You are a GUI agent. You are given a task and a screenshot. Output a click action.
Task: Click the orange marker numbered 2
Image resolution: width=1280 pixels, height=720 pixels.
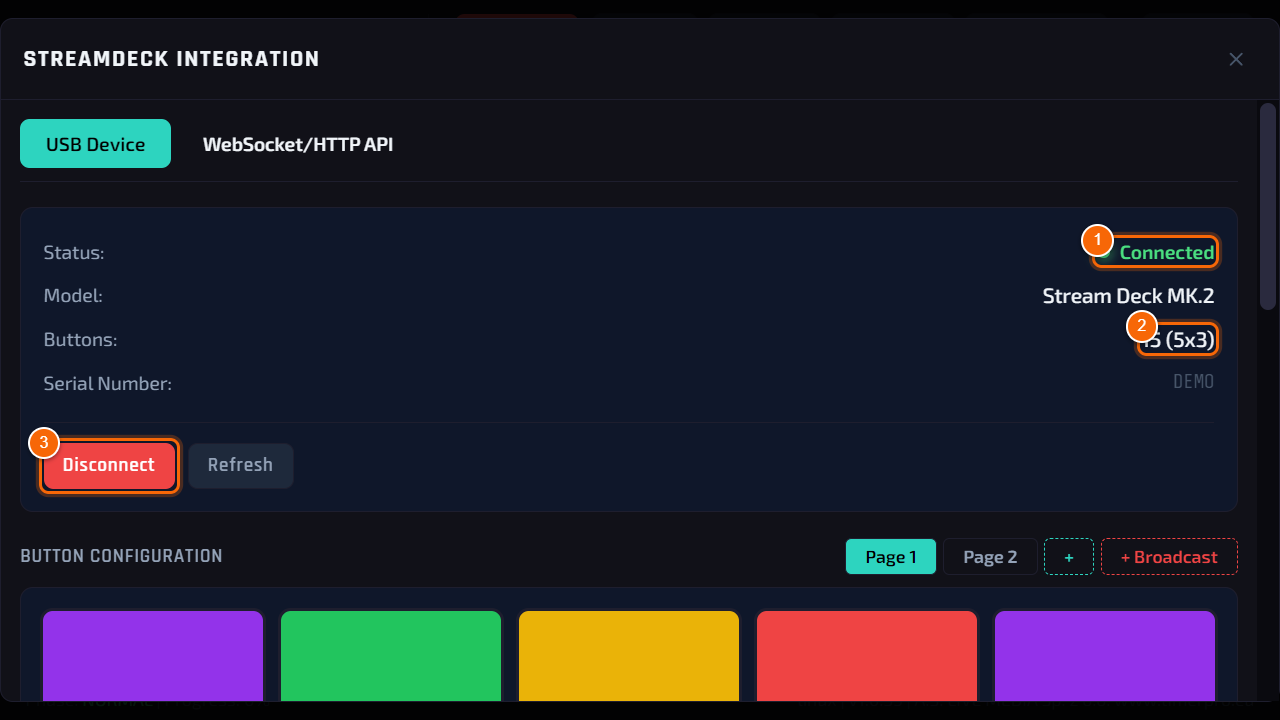[1142, 326]
